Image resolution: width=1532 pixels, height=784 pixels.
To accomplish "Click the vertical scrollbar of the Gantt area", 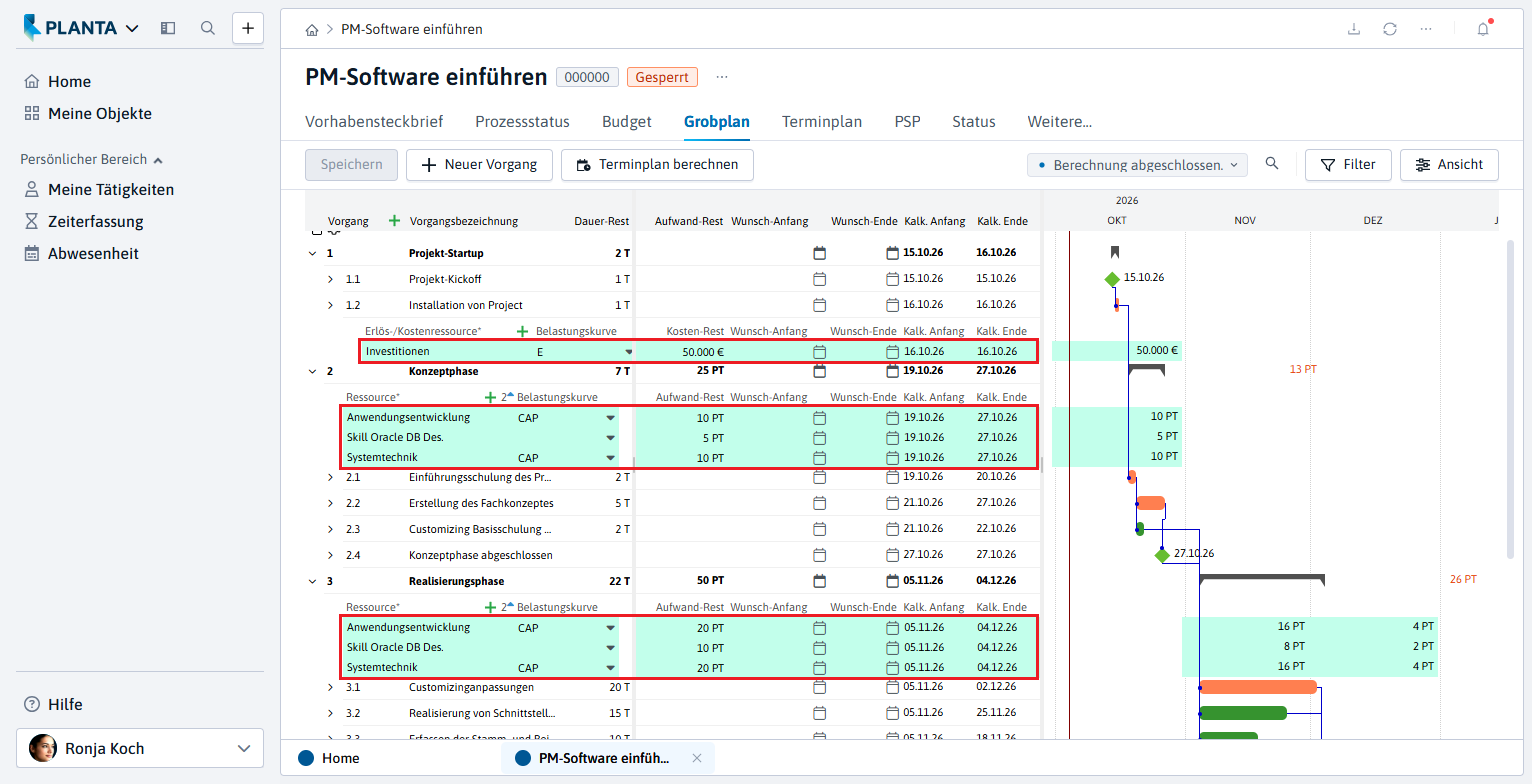I will coord(1510,400).
